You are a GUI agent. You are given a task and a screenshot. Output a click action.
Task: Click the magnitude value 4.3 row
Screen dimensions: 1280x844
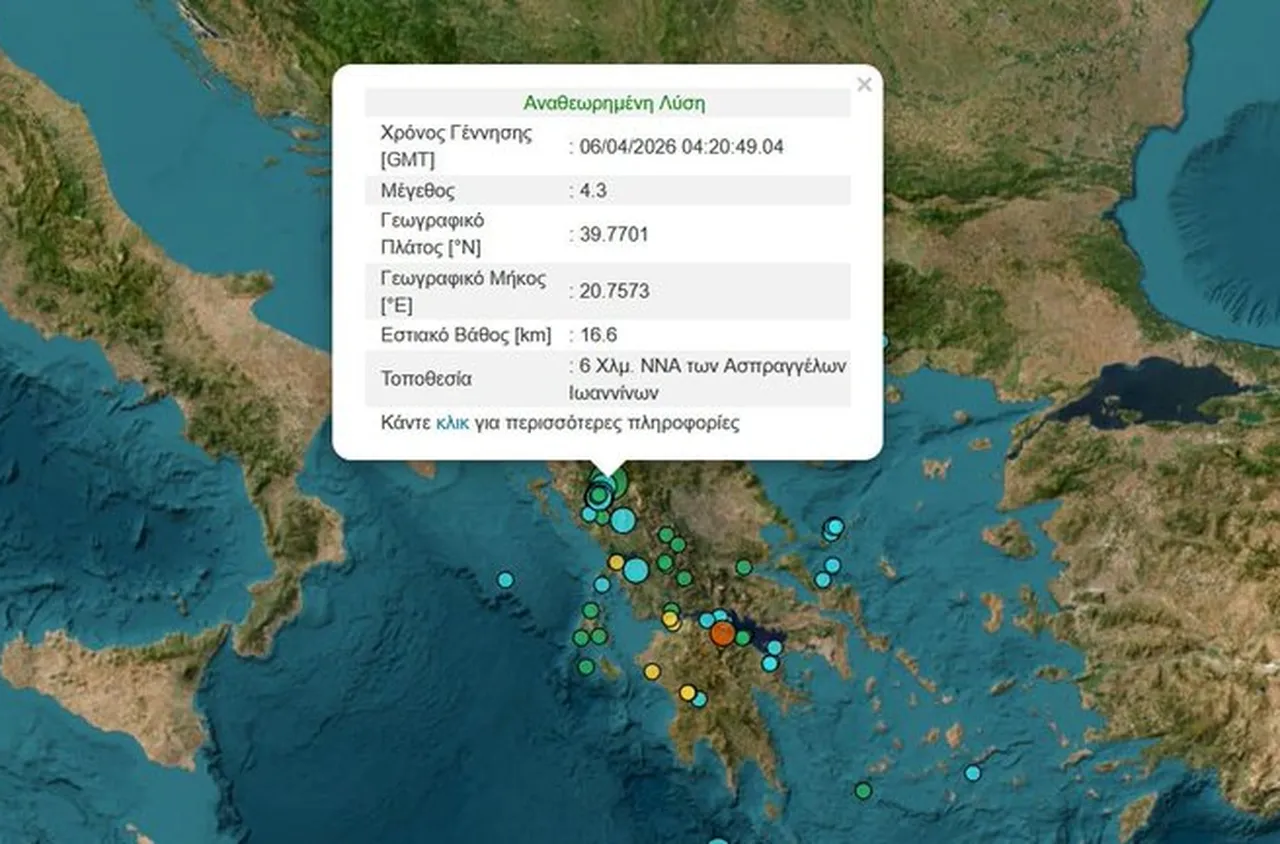pyautogui.click(x=589, y=190)
